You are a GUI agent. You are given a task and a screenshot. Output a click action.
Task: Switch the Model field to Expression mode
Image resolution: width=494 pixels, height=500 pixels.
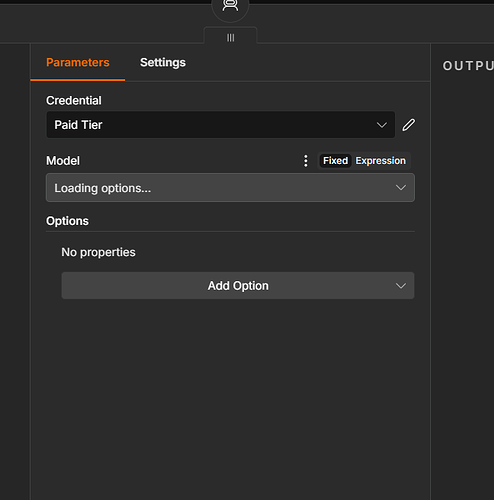[x=380, y=161]
